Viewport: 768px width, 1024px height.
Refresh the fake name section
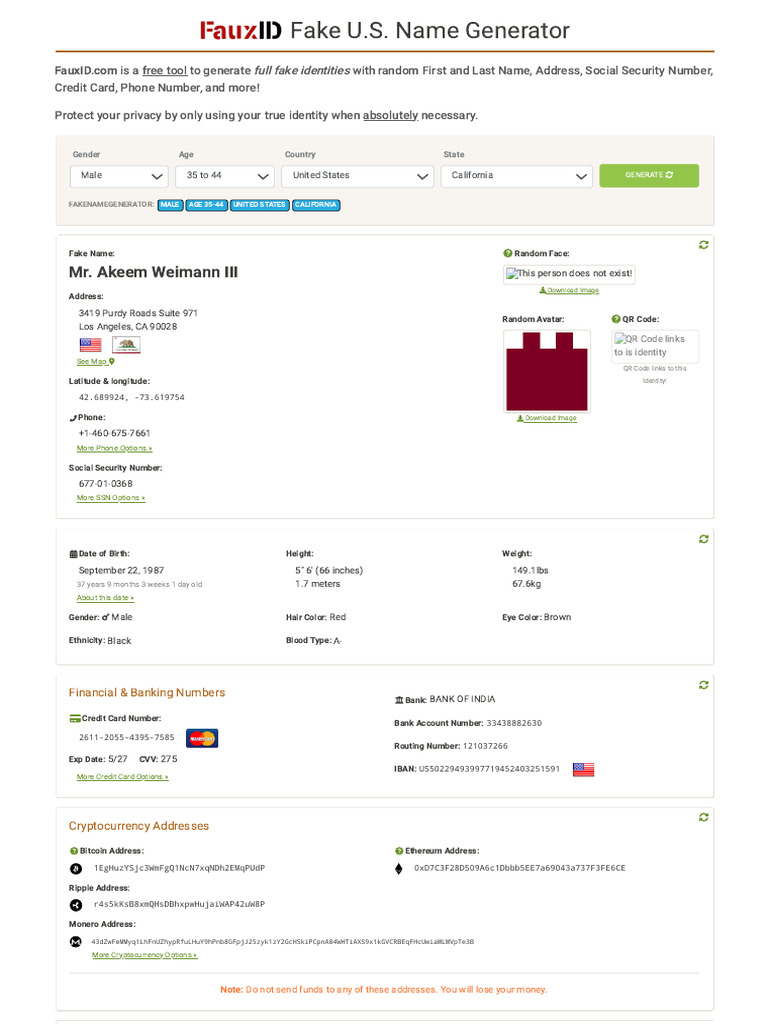pyautogui.click(x=703, y=245)
